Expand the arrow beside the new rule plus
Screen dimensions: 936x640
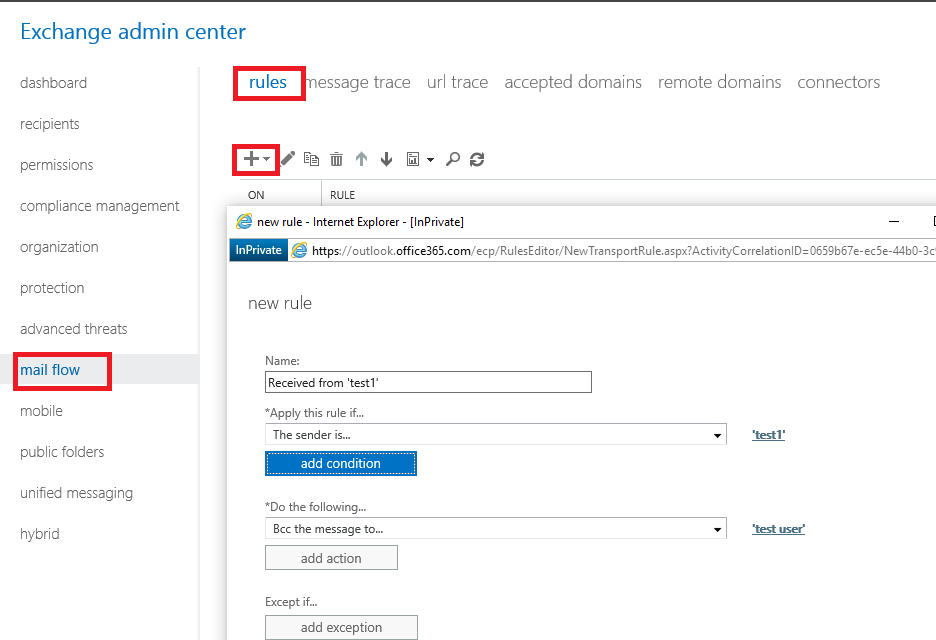tap(267, 159)
